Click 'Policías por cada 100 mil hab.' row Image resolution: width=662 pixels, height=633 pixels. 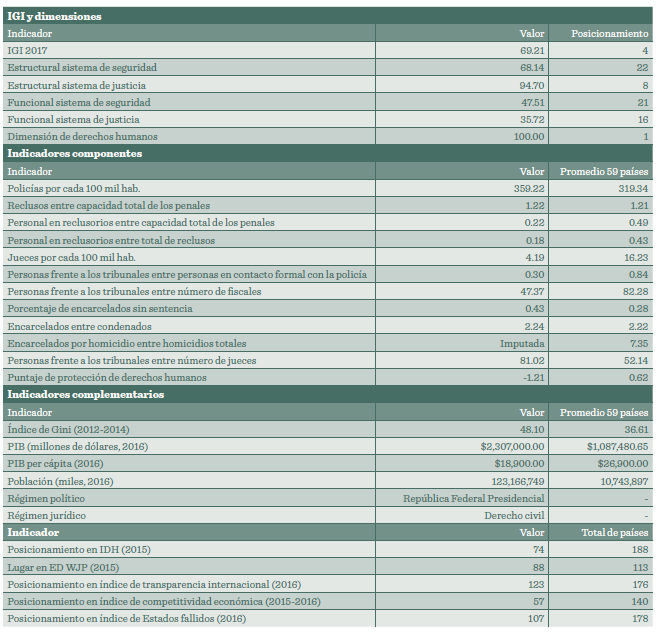pos(328,188)
